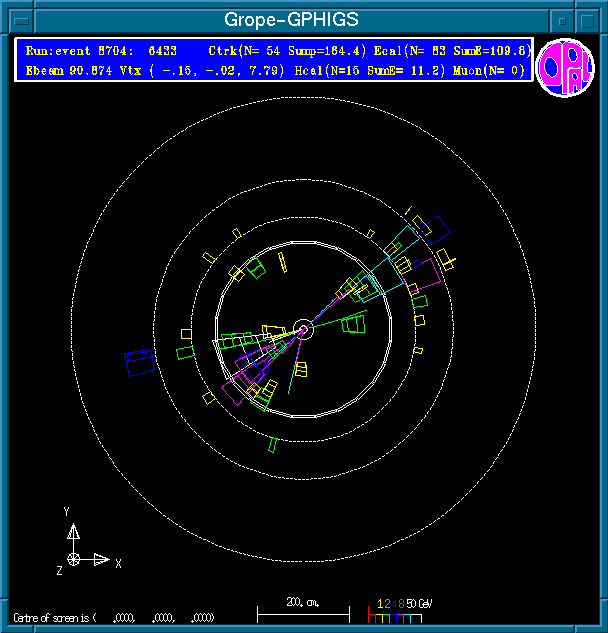
Task: Click the green cluster right of the vertex
Action: (354, 323)
